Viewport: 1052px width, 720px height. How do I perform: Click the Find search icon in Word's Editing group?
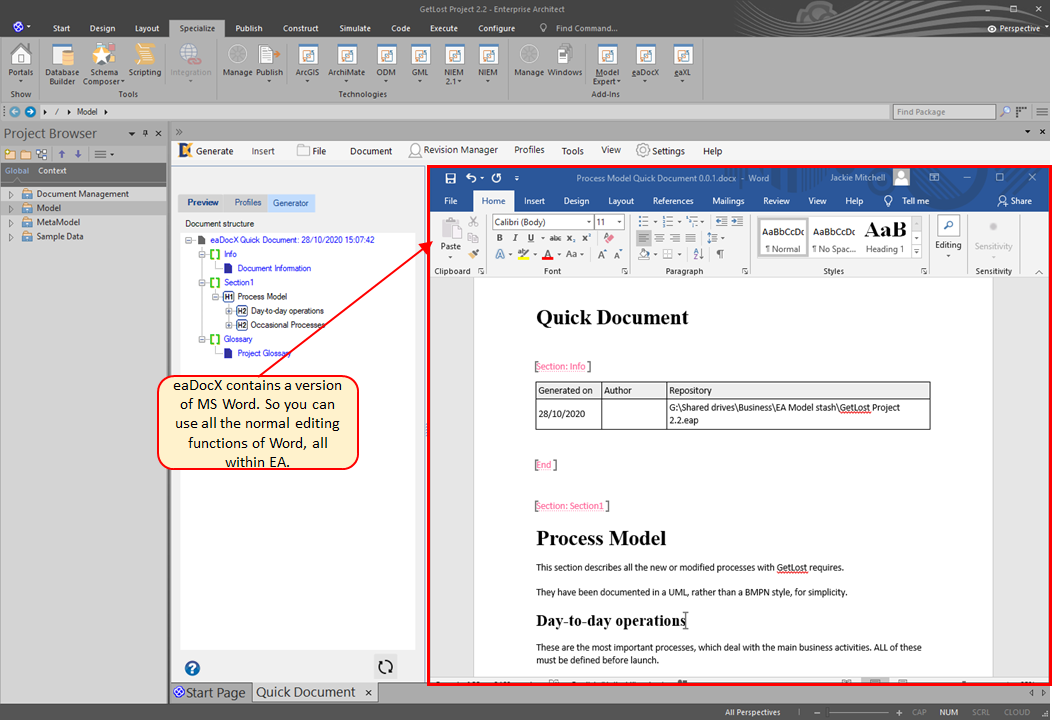click(x=948, y=226)
